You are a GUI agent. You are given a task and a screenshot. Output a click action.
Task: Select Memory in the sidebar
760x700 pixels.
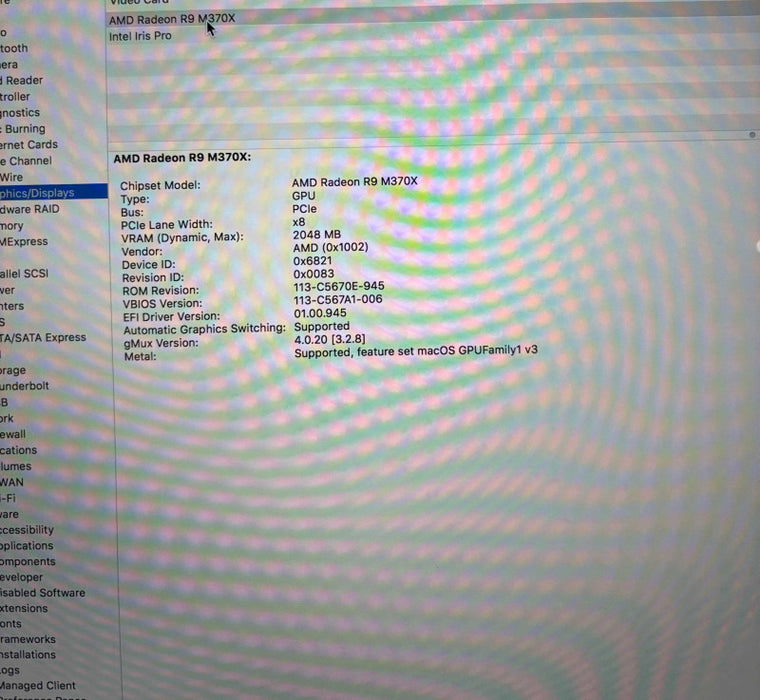tap(12, 226)
